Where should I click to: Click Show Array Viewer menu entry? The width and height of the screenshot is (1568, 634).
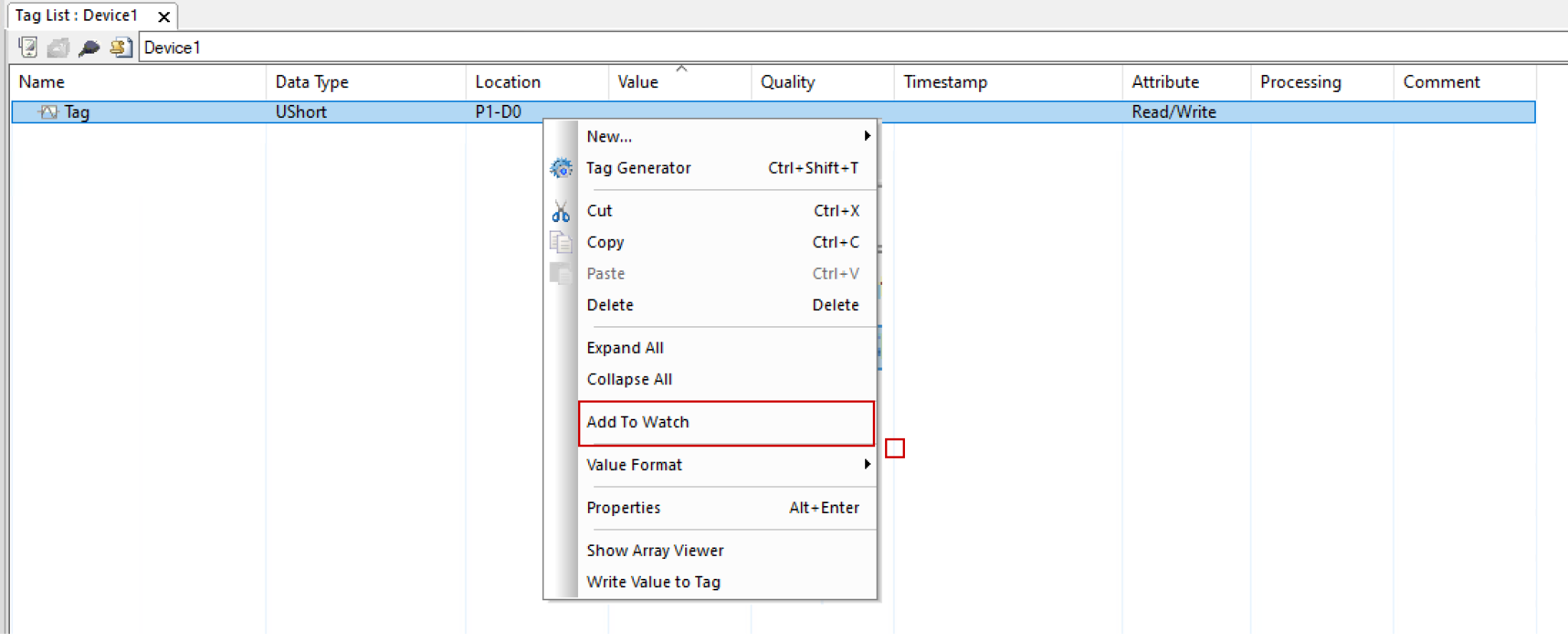tap(655, 551)
